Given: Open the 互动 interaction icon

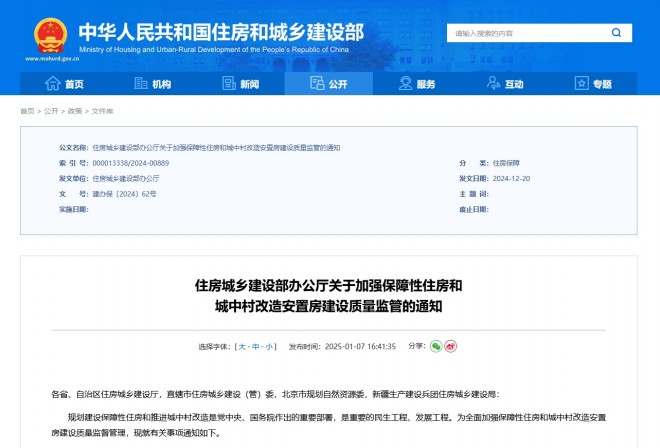Looking at the screenshot, I should click(493, 83).
